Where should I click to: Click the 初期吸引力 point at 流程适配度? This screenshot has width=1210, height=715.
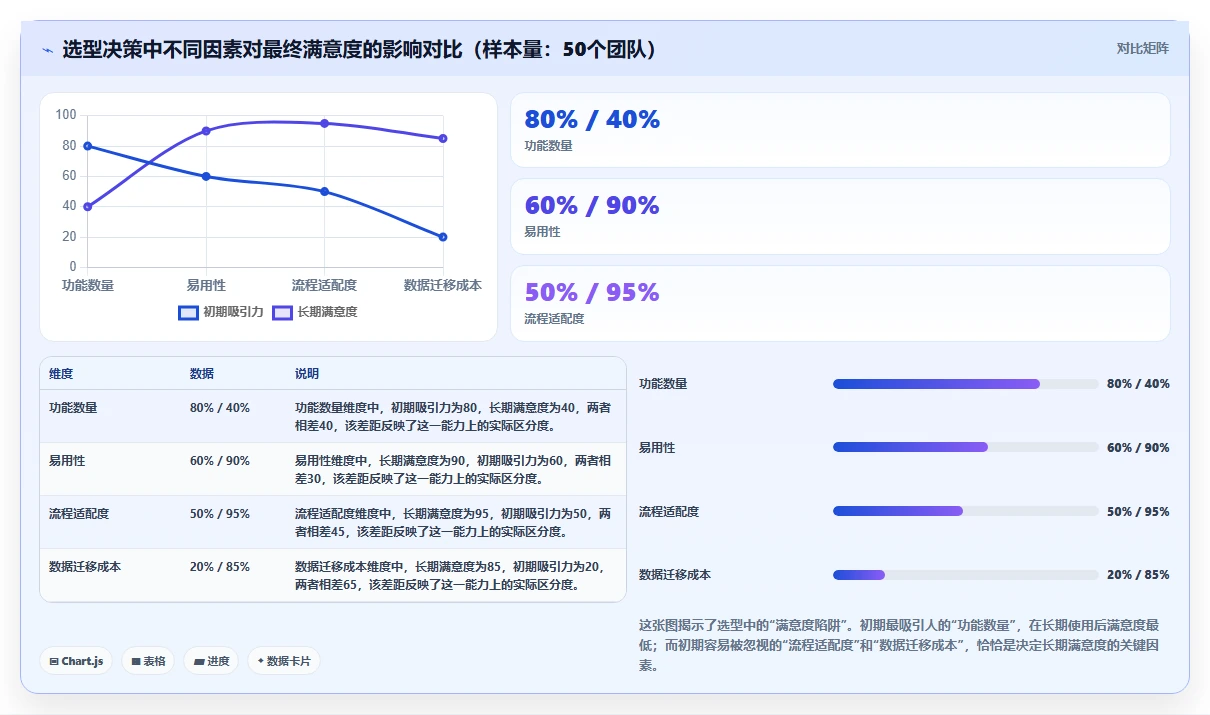(x=324, y=191)
